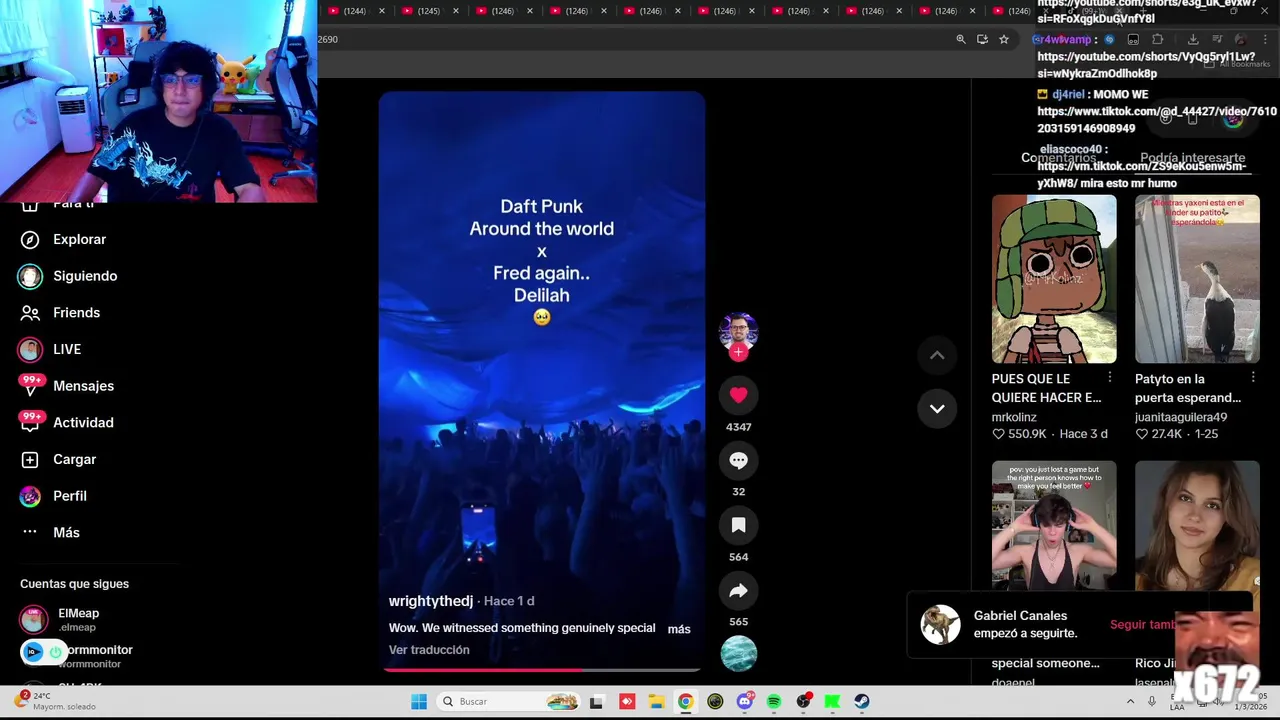The height and width of the screenshot is (720, 1280).
Task: Open Discord in the taskbar
Action: pos(744,701)
